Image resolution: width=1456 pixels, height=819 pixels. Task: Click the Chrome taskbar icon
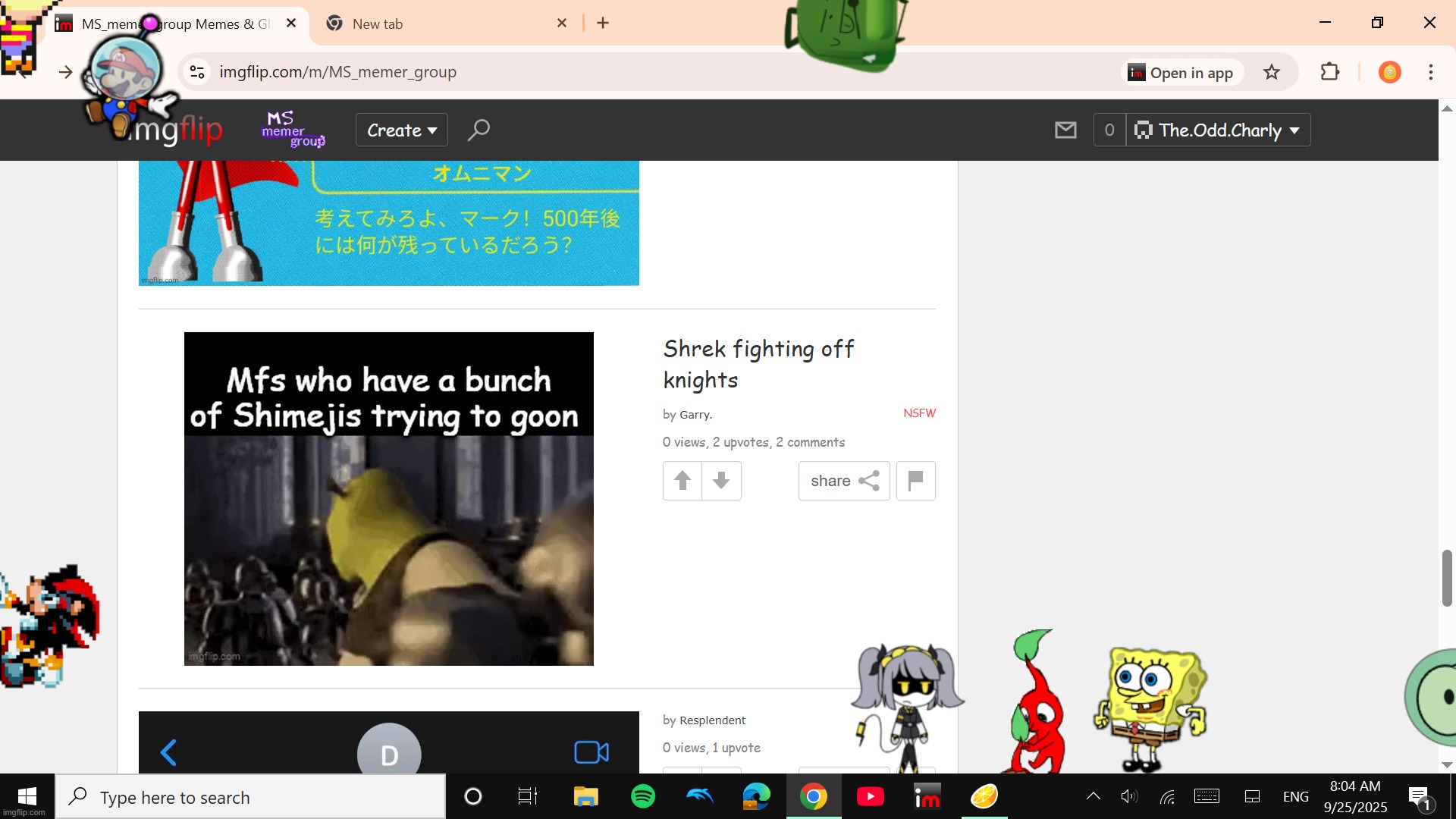(x=814, y=796)
